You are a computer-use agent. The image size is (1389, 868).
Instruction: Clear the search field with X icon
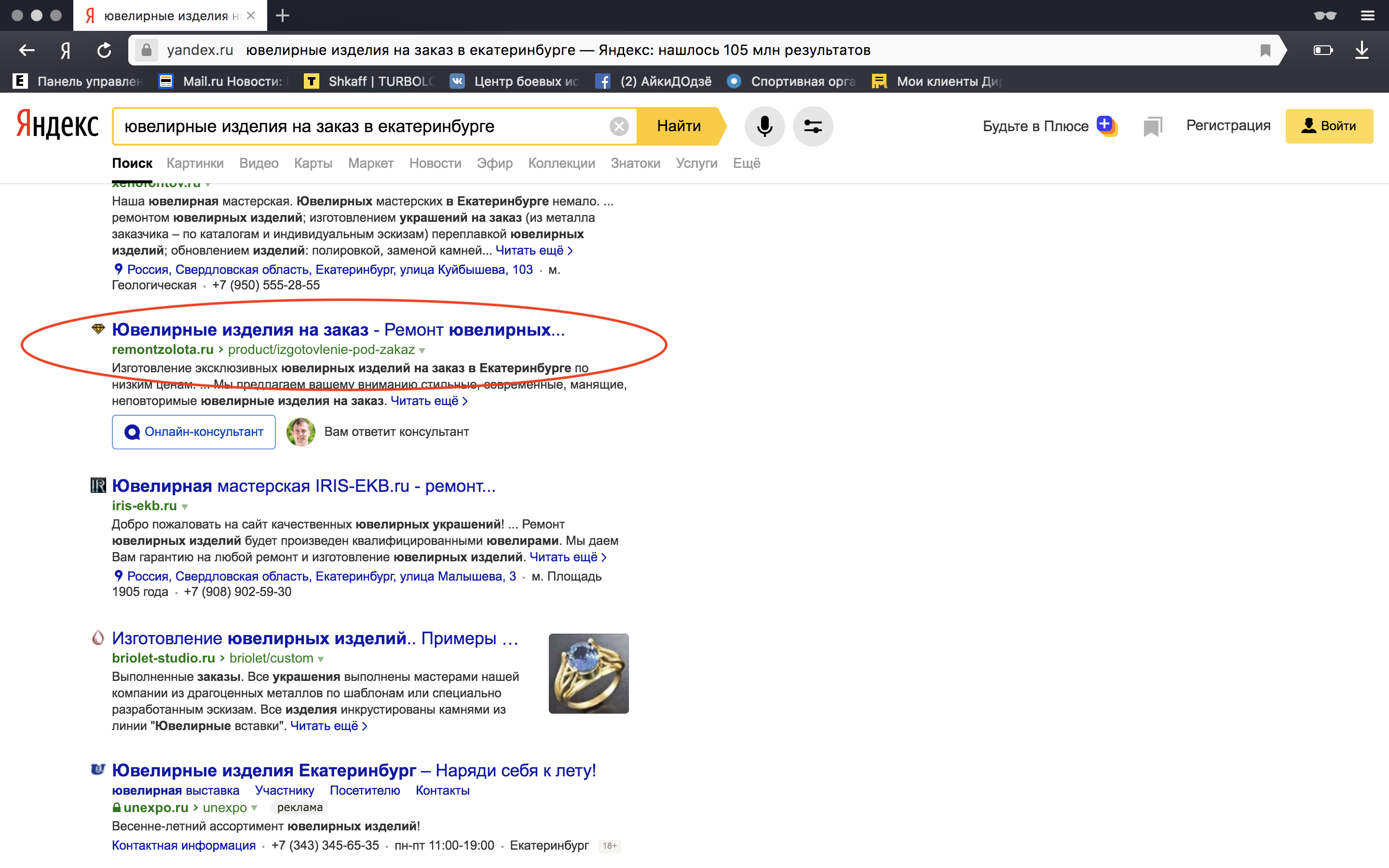[x=619, y=126]
